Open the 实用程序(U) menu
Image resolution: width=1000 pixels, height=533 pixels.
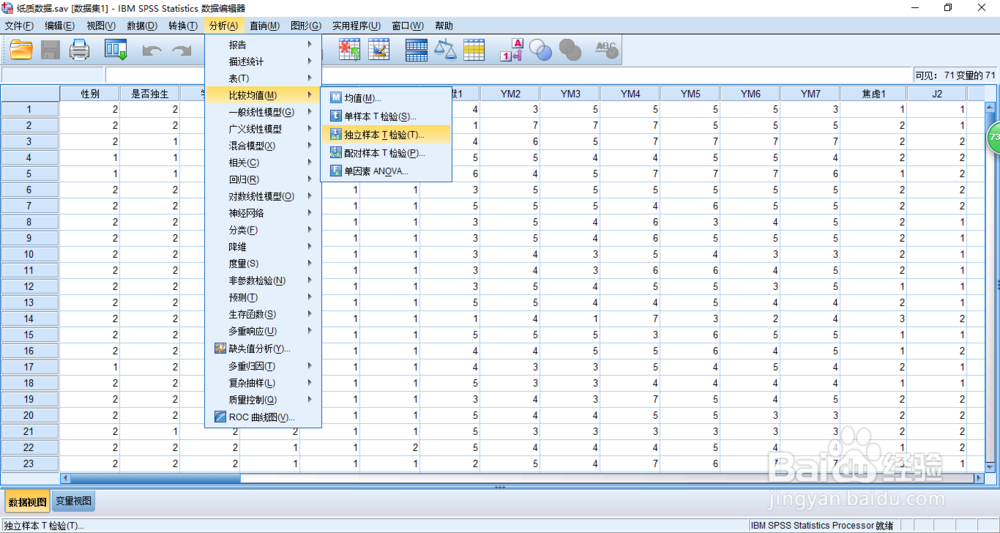[356, 26]
